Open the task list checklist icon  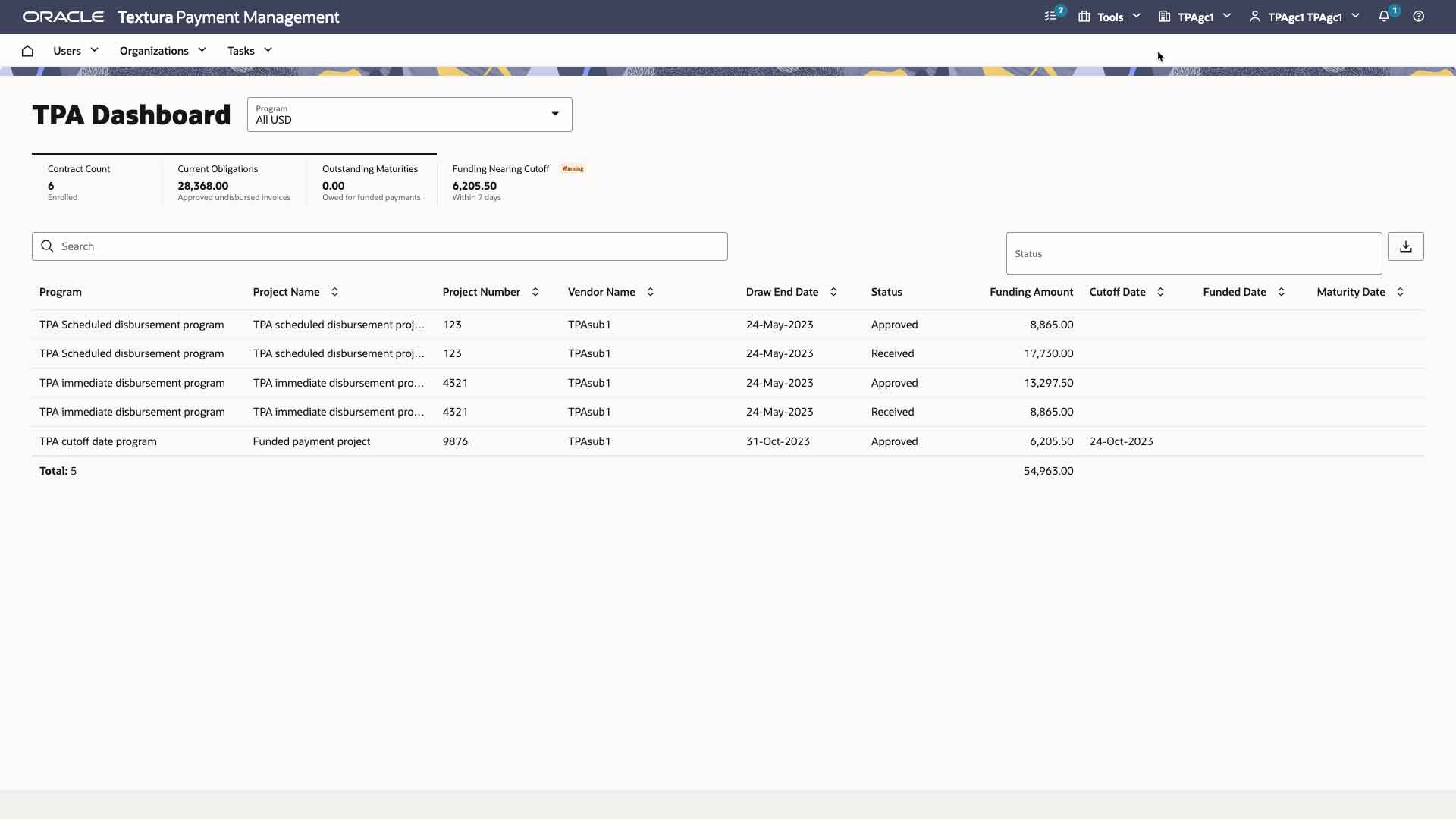tap(1051, 17)
